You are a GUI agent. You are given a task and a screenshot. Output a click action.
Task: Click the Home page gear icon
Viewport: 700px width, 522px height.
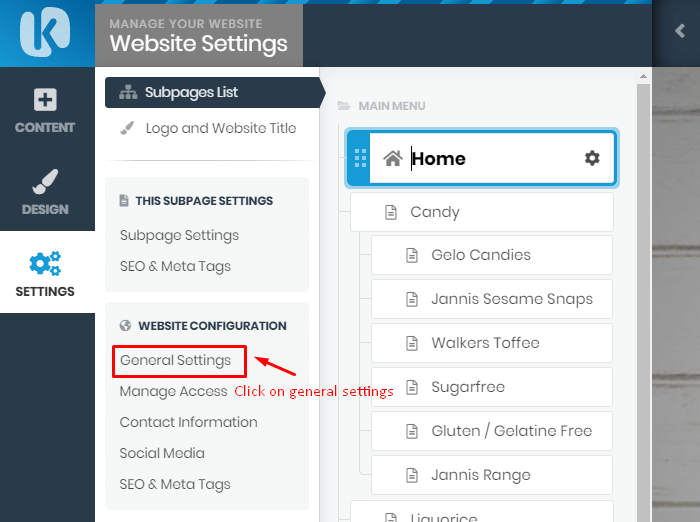592,158
